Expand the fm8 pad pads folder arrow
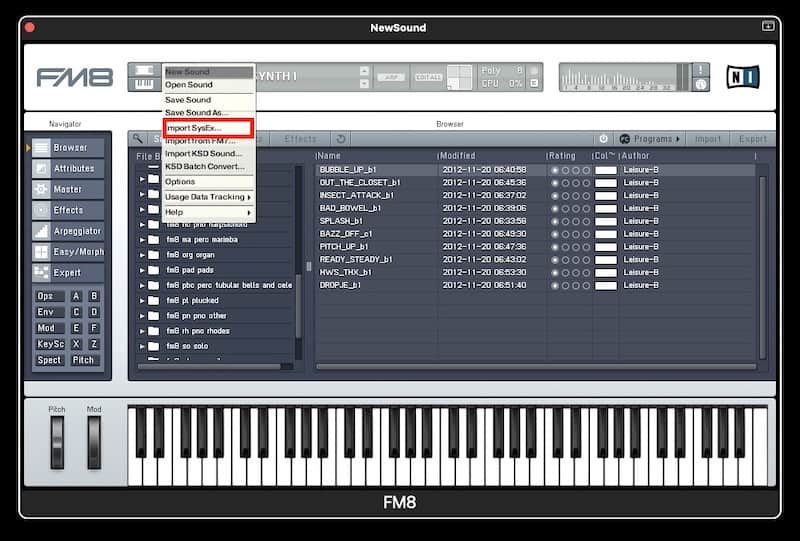The width and height of the screenshot is (800, 541). [142, 270]
